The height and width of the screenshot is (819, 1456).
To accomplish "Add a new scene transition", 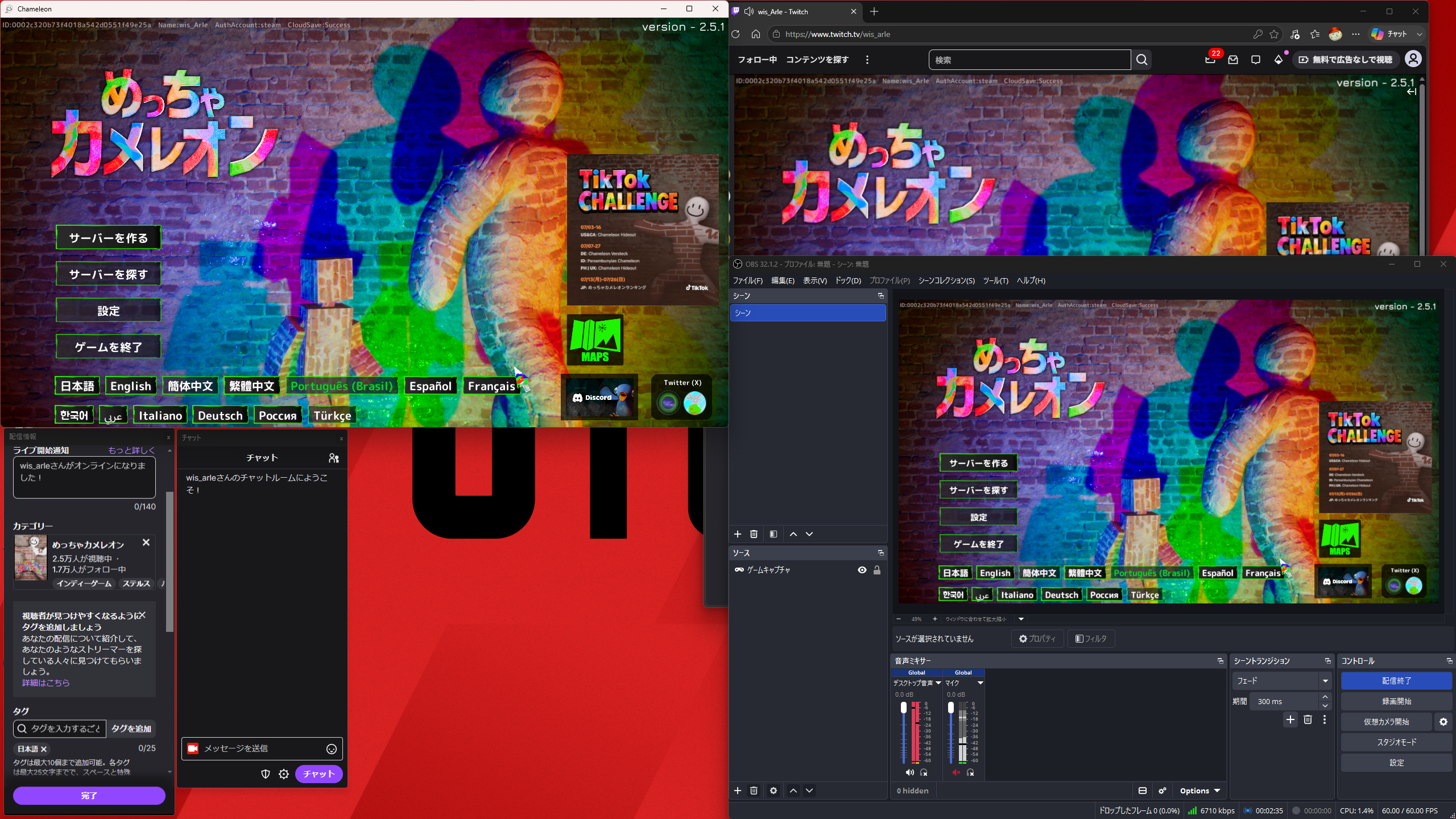I will 1290,719.
